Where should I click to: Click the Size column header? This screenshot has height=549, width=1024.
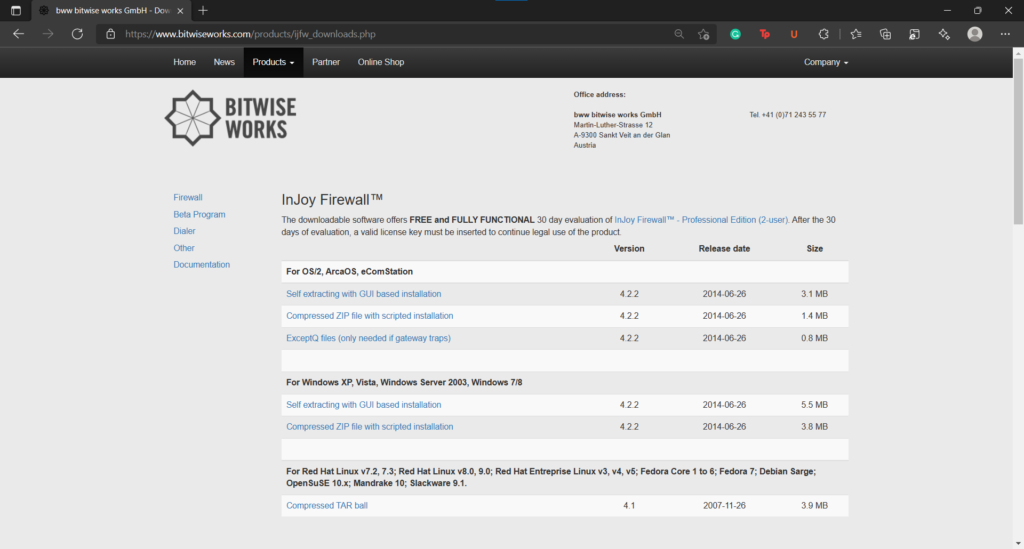(x=814, y=249)
